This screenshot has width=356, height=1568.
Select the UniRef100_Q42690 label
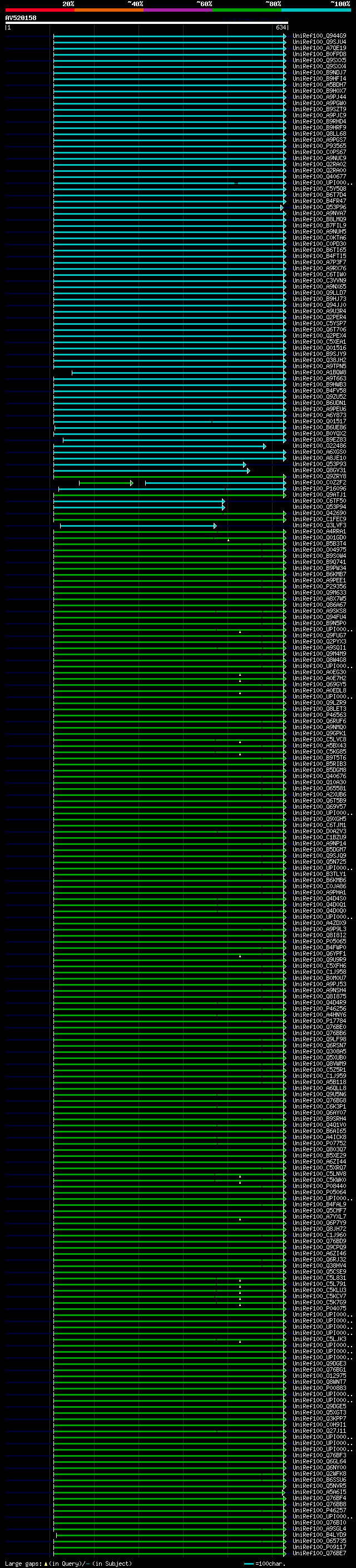pyautogui.click(x=319, y=513)
